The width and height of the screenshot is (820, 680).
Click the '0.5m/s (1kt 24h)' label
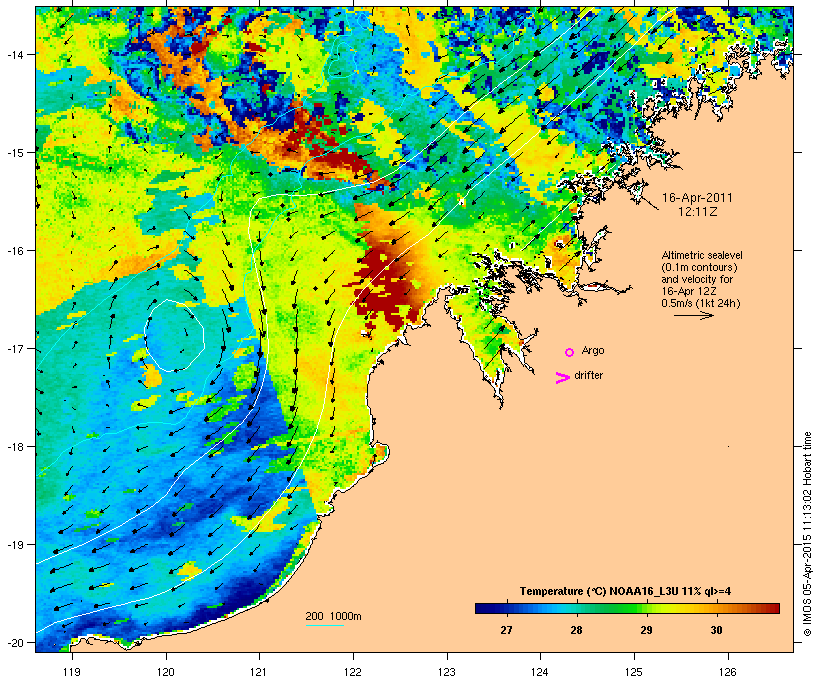[x=701, y=303]
